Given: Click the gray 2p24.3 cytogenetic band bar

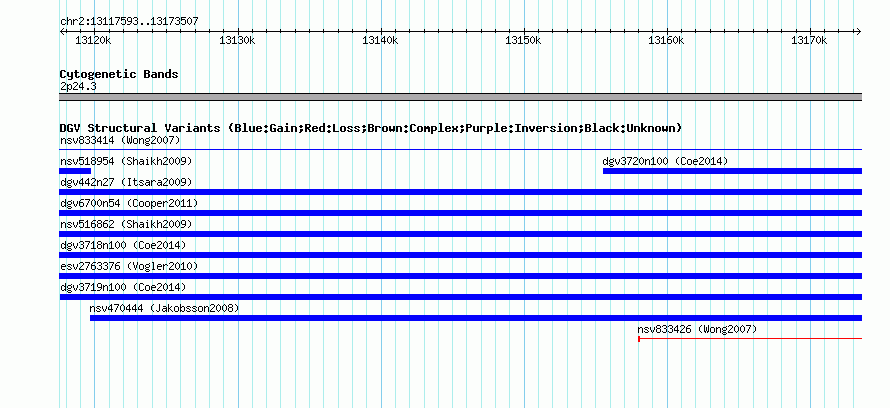Looking at the screenshot, I should click(460, 97).
